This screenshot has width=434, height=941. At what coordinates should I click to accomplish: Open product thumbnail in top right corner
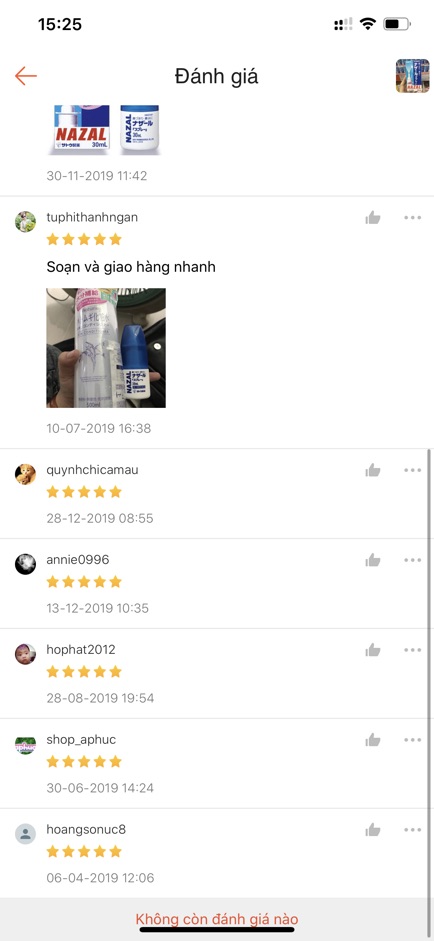tap(412, 76)
